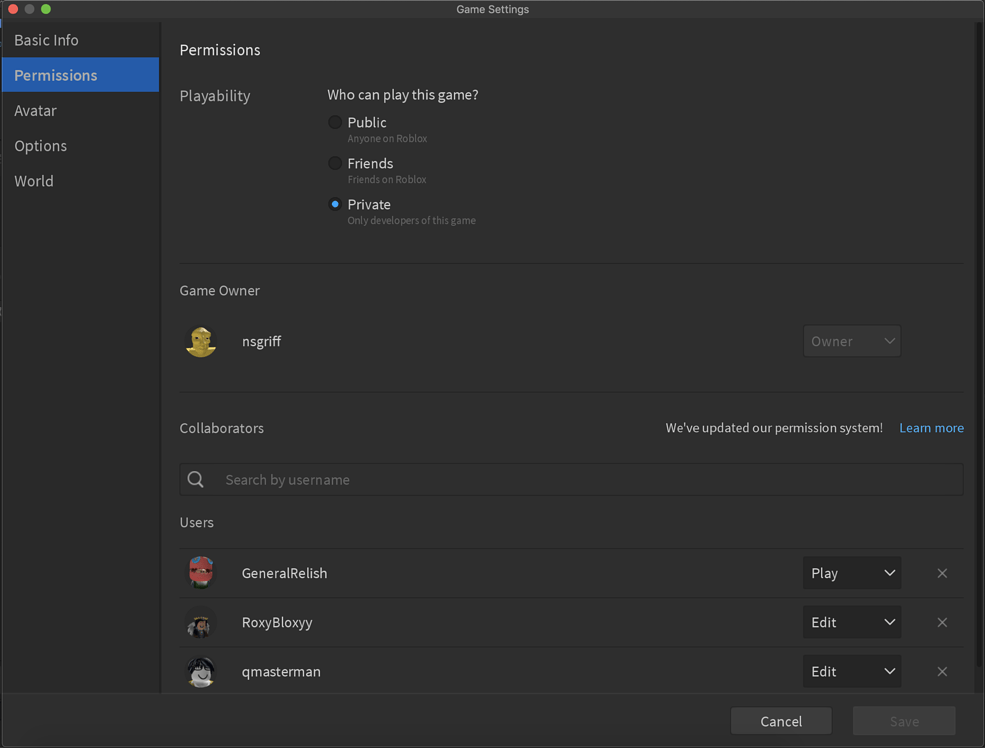985x748 pixels.
Task: Open the World settings section
Action: tap(33, 181)
